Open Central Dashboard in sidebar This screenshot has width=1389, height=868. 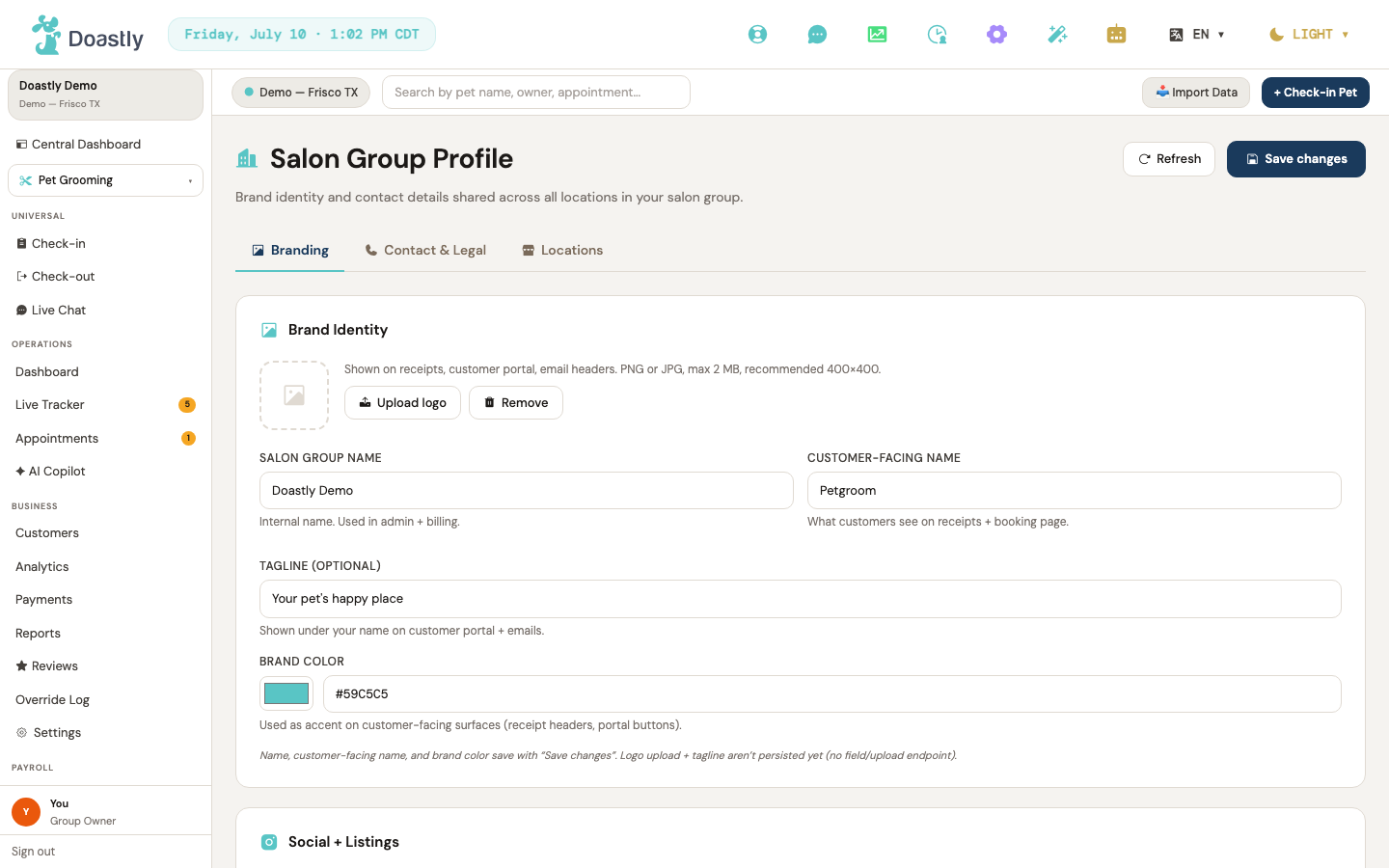pyautogui.click(x=105, y=145)
